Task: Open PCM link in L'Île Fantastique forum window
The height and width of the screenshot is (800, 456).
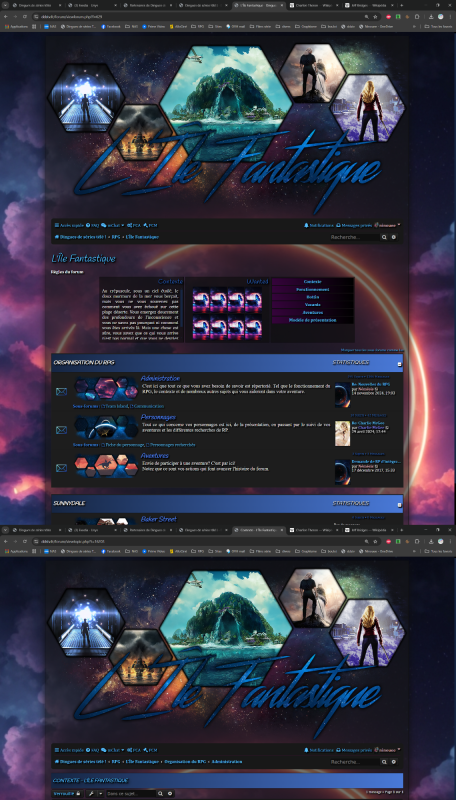Action: [150, 225]
